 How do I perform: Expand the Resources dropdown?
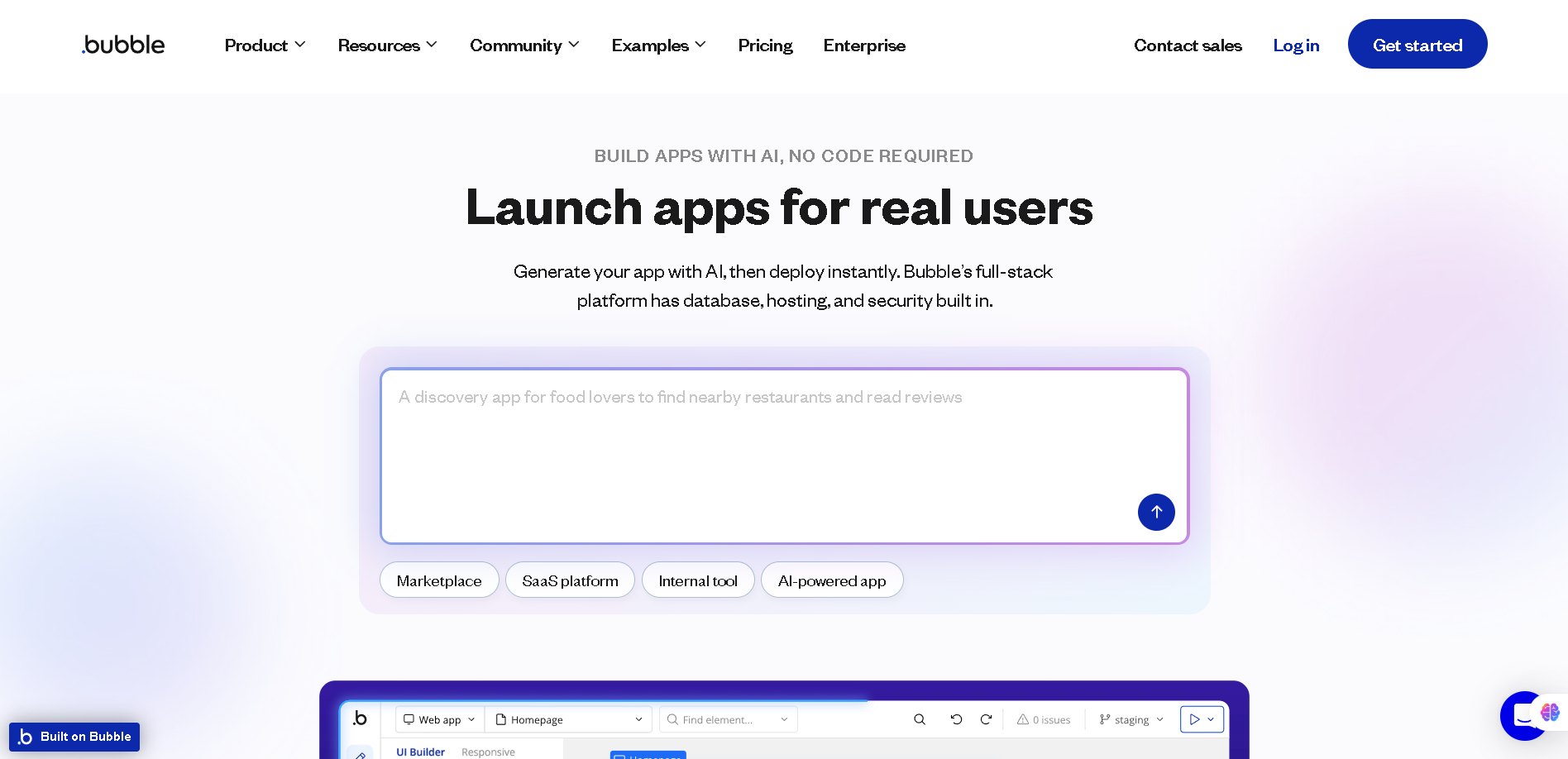[387, 45]
